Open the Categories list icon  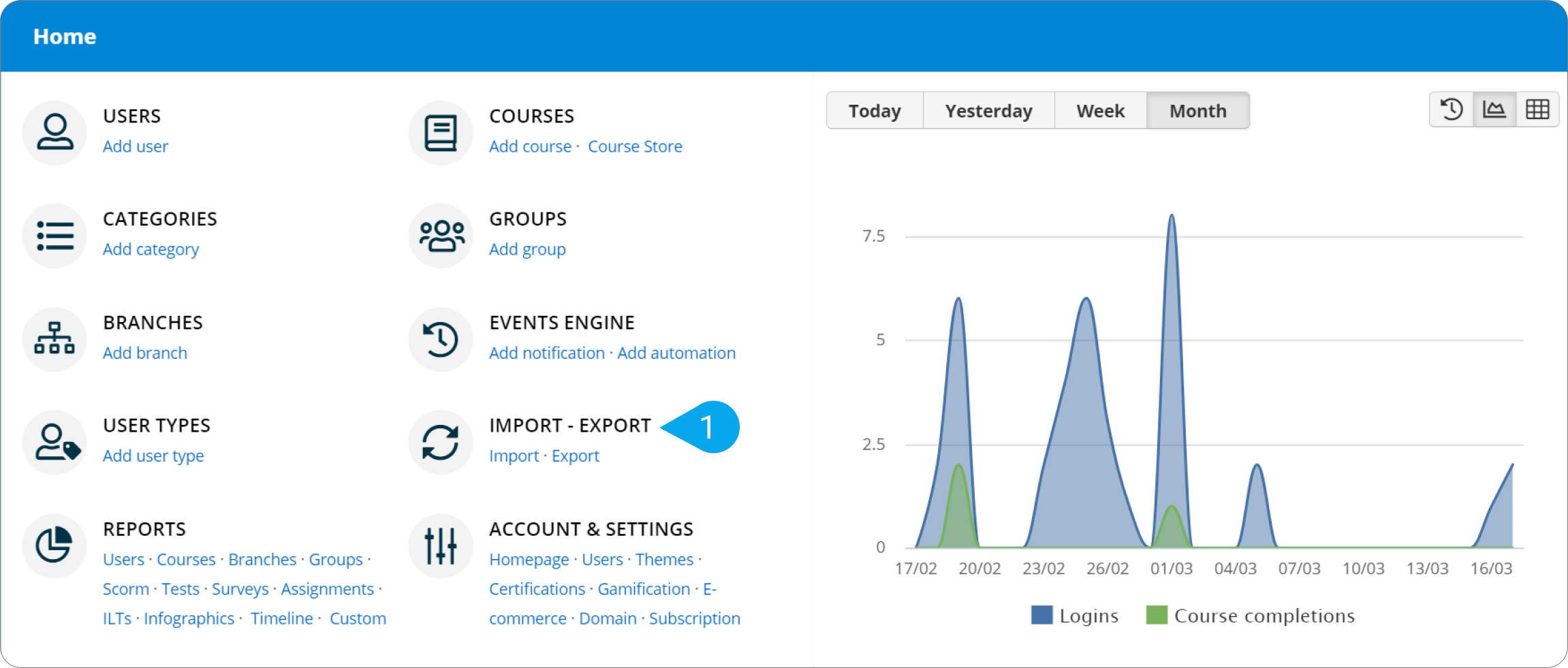(54, 236)
